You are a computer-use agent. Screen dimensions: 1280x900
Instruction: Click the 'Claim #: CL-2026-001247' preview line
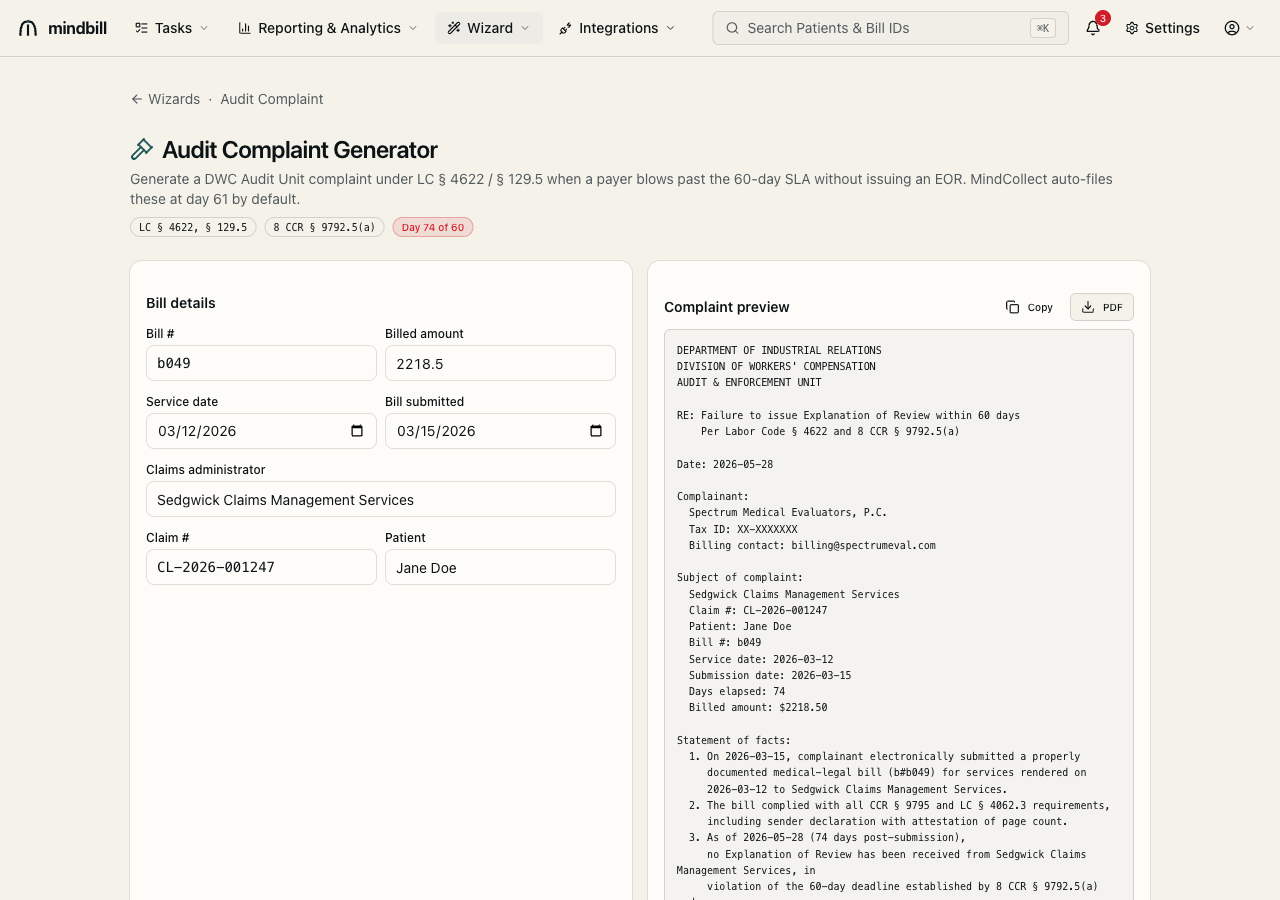(758, 610)
